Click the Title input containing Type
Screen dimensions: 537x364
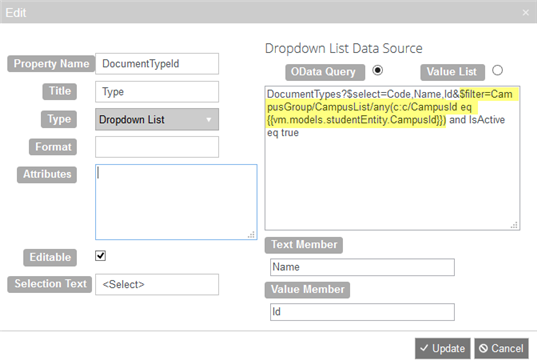[x=157, y=92]
